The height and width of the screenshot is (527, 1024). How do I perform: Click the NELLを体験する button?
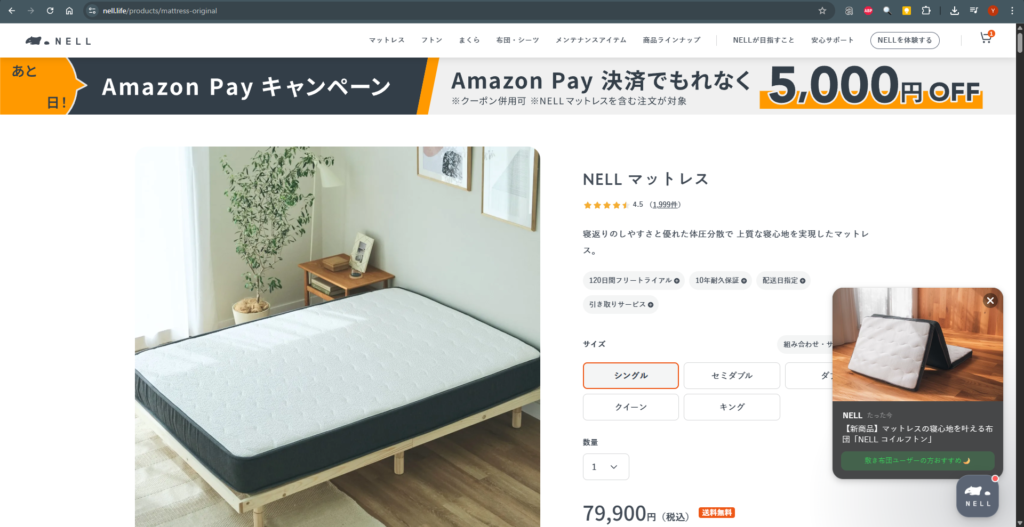coord(904,40)
